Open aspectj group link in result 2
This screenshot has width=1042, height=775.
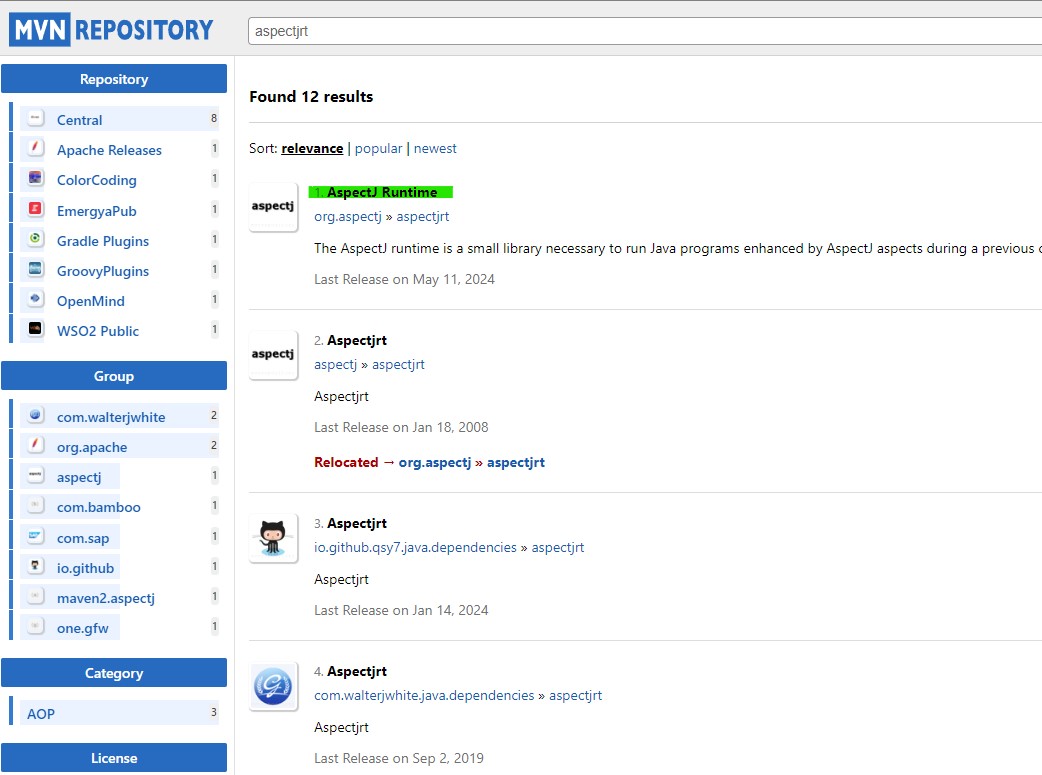click(x=336, y=365)
